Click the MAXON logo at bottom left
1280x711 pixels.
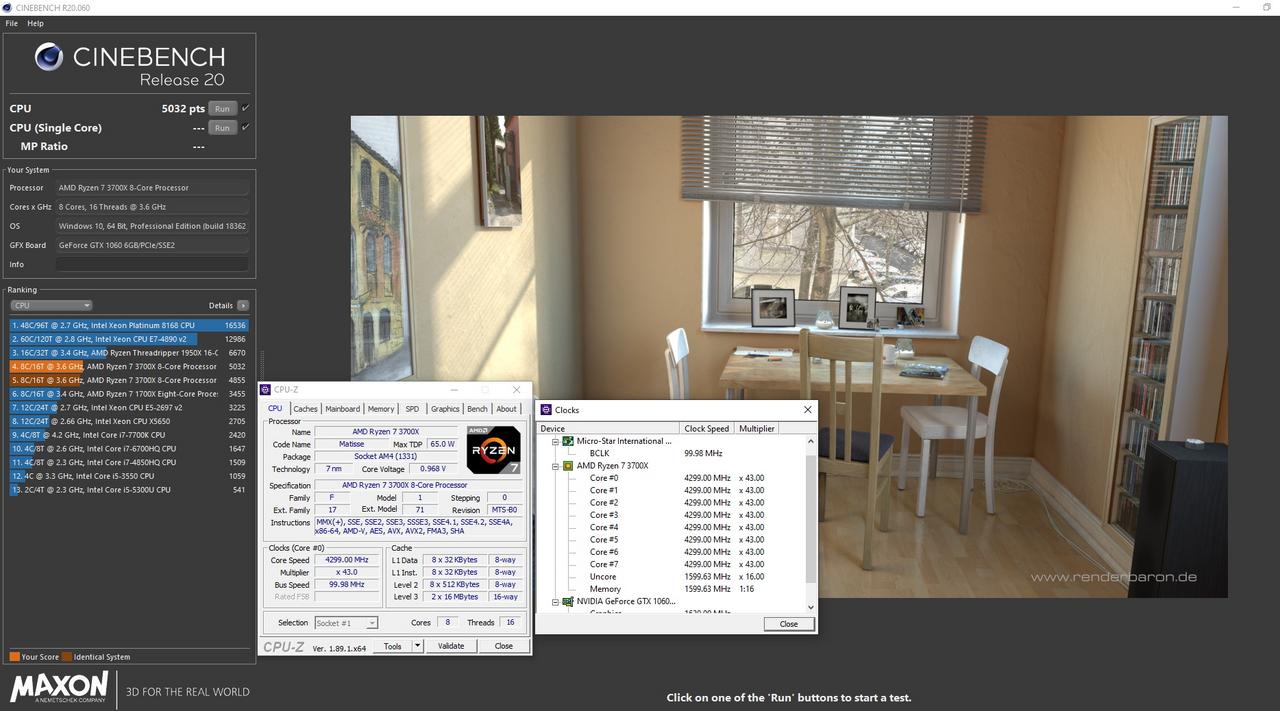(59, 688)
